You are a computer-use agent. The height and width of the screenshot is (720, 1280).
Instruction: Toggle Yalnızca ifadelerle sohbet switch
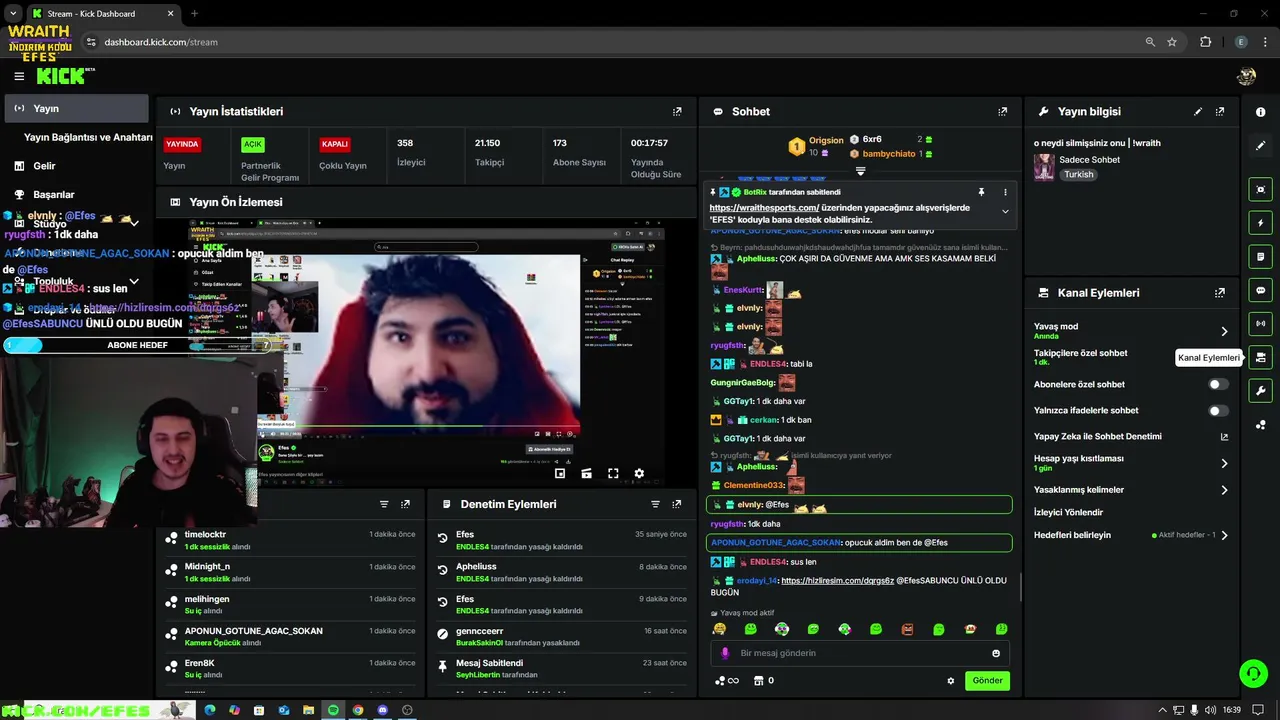(1218, 410)
